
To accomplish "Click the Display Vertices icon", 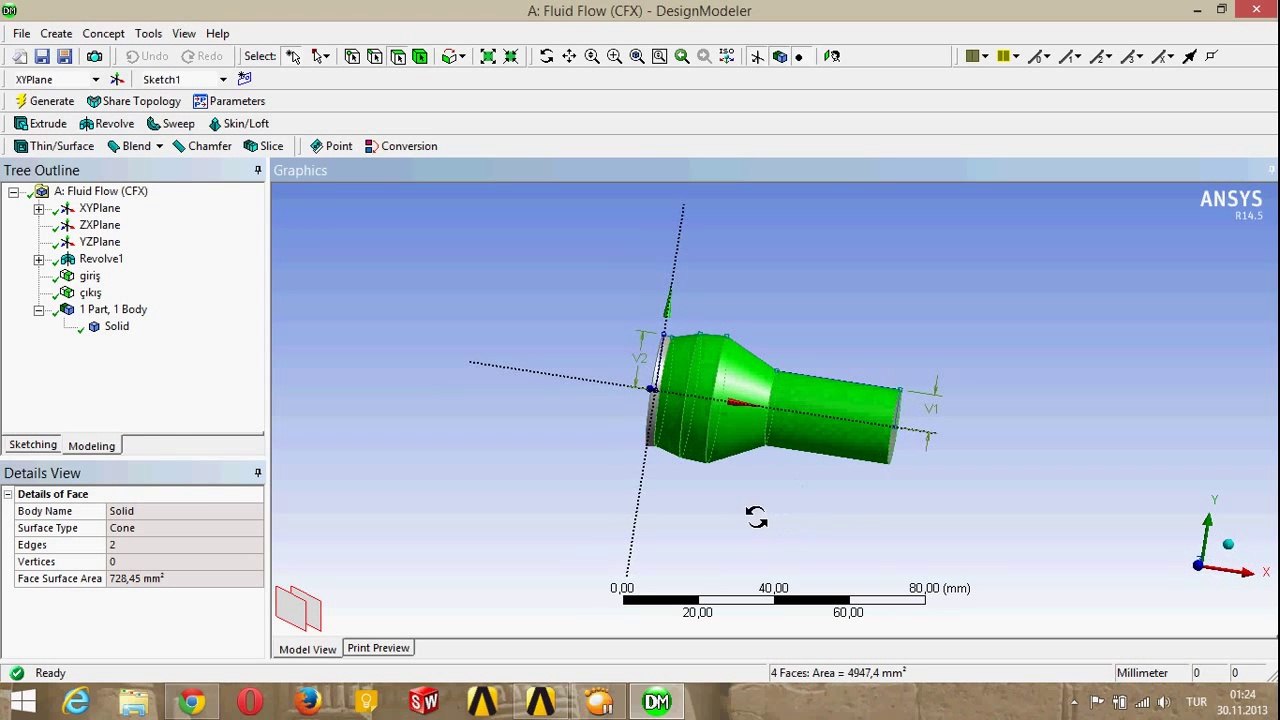I will pos(1211,56).
